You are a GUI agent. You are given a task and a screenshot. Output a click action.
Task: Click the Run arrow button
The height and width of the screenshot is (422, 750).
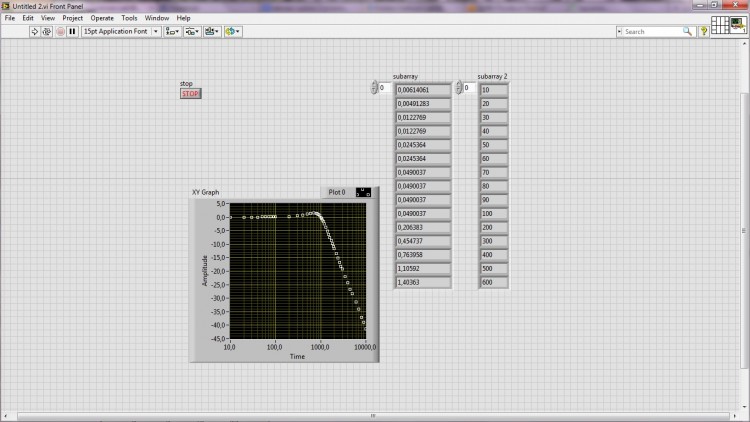tap(34, 32)
